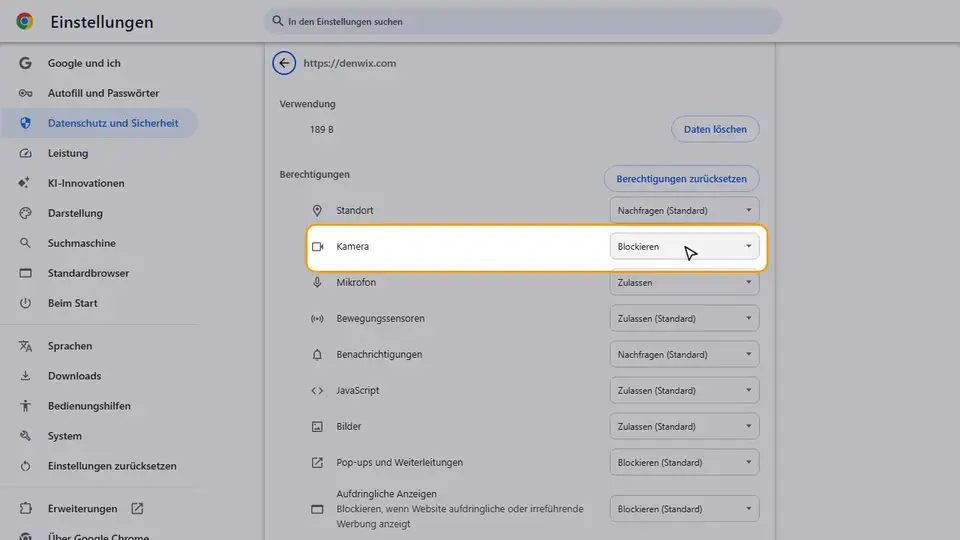Image resolution: width=960 pixels, height=540 pixels.
Task: Open the Aufdringliche Anzeigen dropdown
Action: click(x=684, y=509)
